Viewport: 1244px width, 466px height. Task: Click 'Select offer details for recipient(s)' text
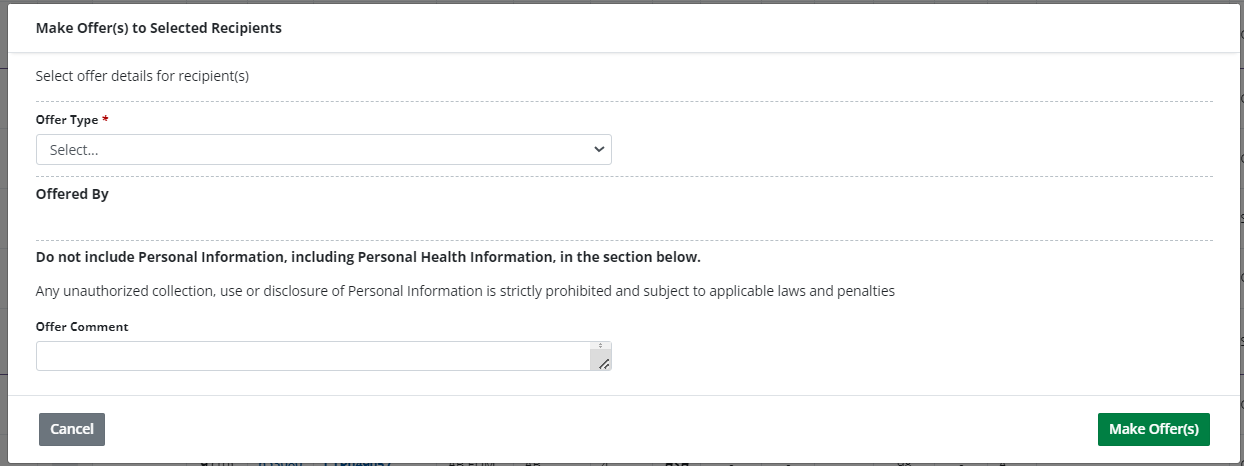142,76
